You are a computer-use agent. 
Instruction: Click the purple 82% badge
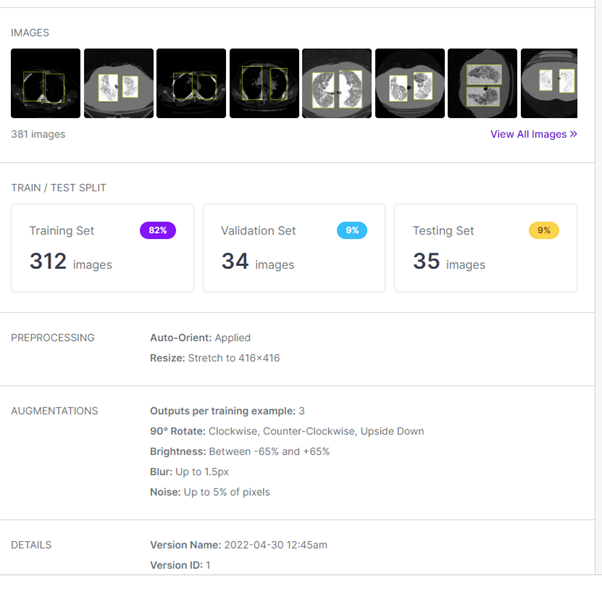click(x=158, y=230)
